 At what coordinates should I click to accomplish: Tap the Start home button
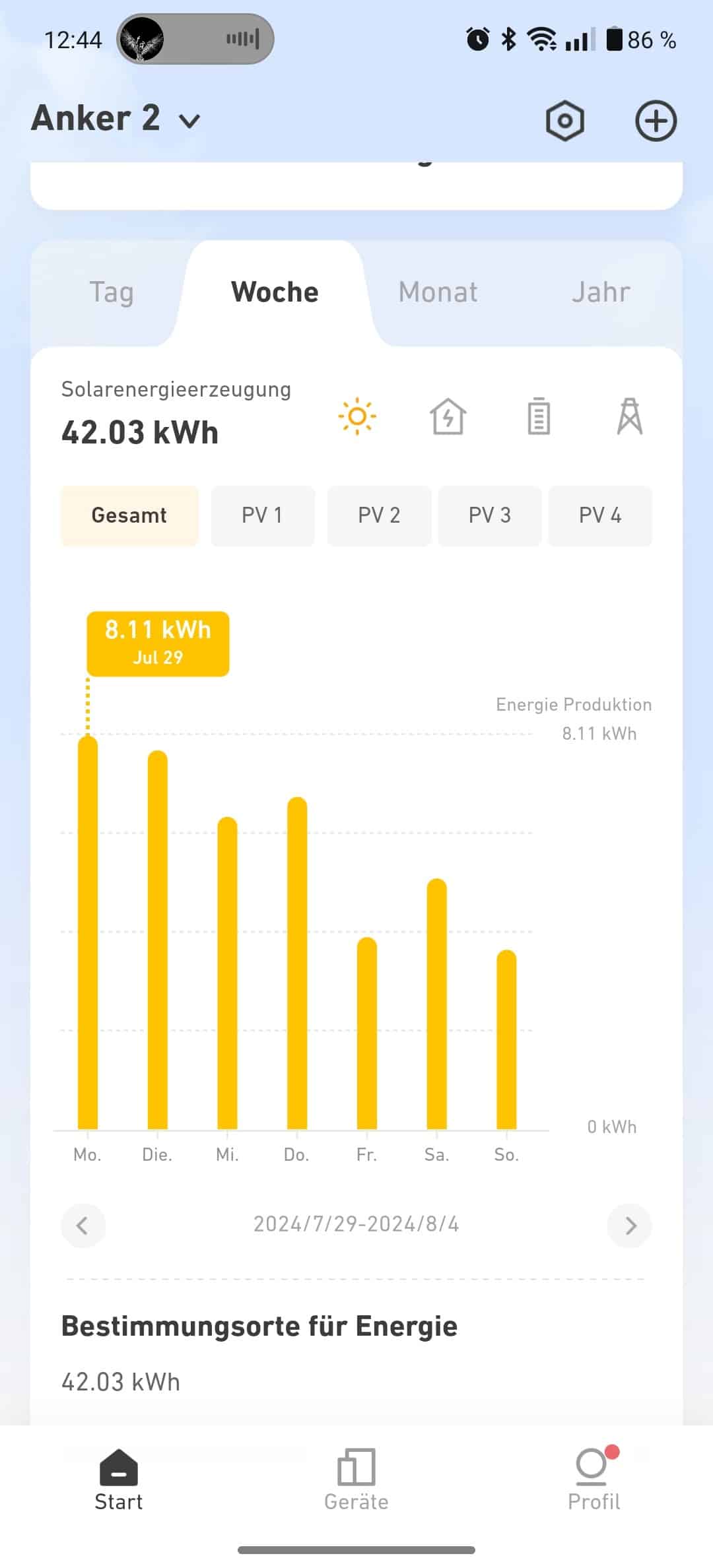(119, 1479)
